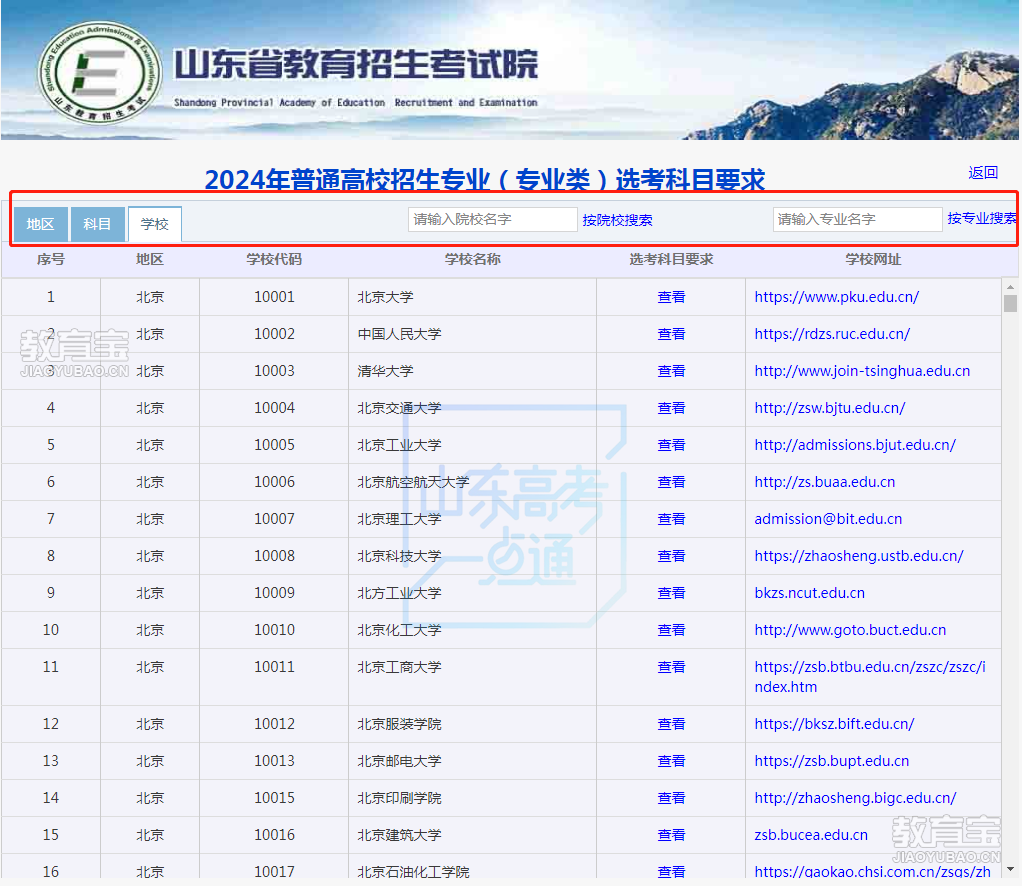Open 查看 for 北京理工大学
1022x886 pixels.
coord(671,519)
